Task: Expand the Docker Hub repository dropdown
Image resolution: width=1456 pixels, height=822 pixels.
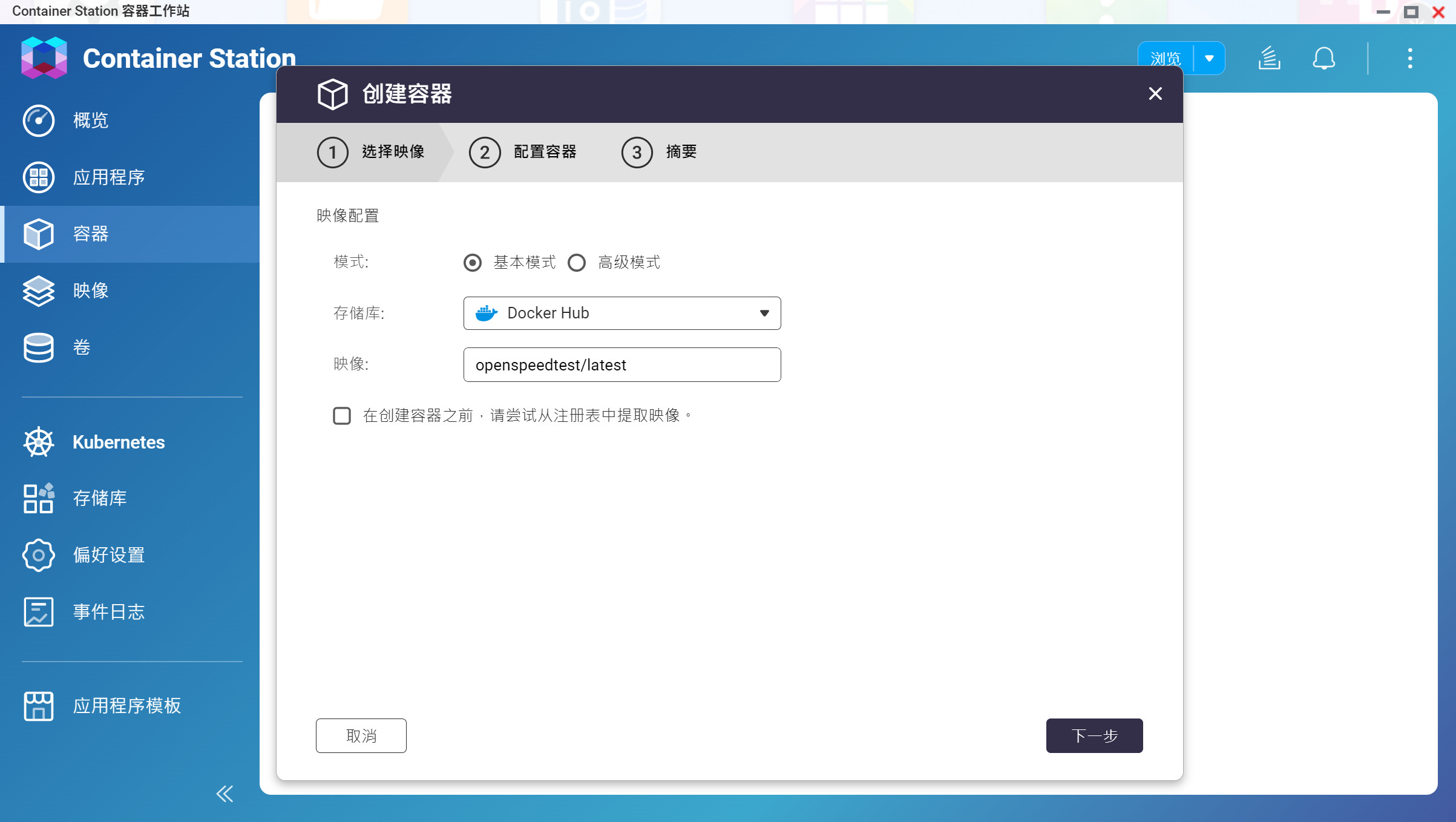Action: click(x=622, y=313)
